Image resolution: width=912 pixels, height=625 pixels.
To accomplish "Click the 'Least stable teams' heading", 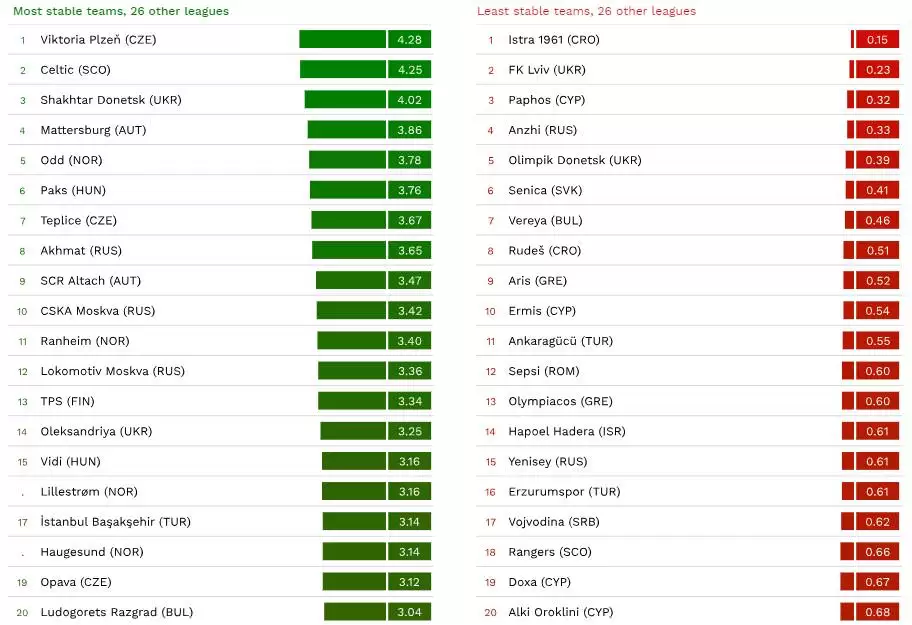I will 586,11.
